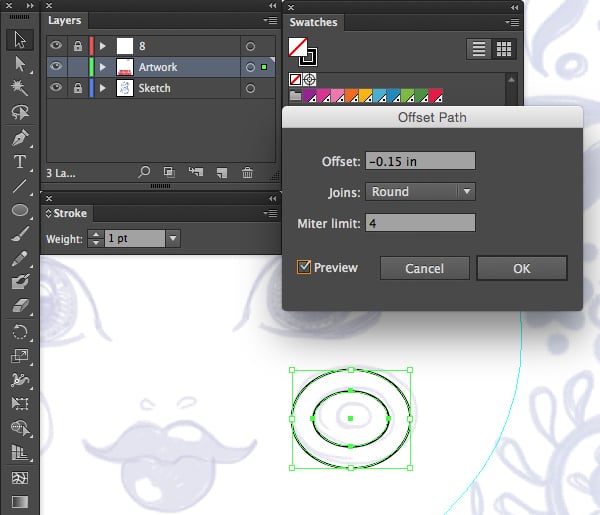
Task: Open the stroke Weight dropdown arrow
Action: click(x=173, y=238)
